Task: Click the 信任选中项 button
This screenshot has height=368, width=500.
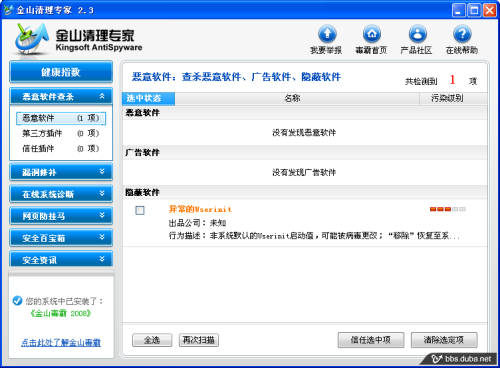Action: tap(371, 340)
